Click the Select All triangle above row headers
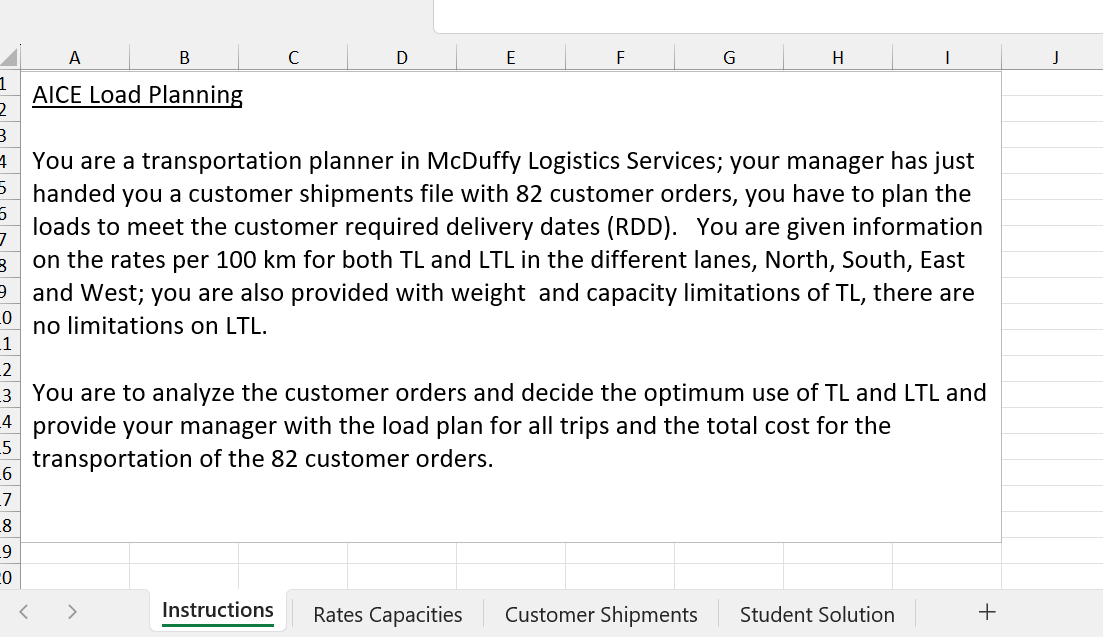 click(10, 57)
